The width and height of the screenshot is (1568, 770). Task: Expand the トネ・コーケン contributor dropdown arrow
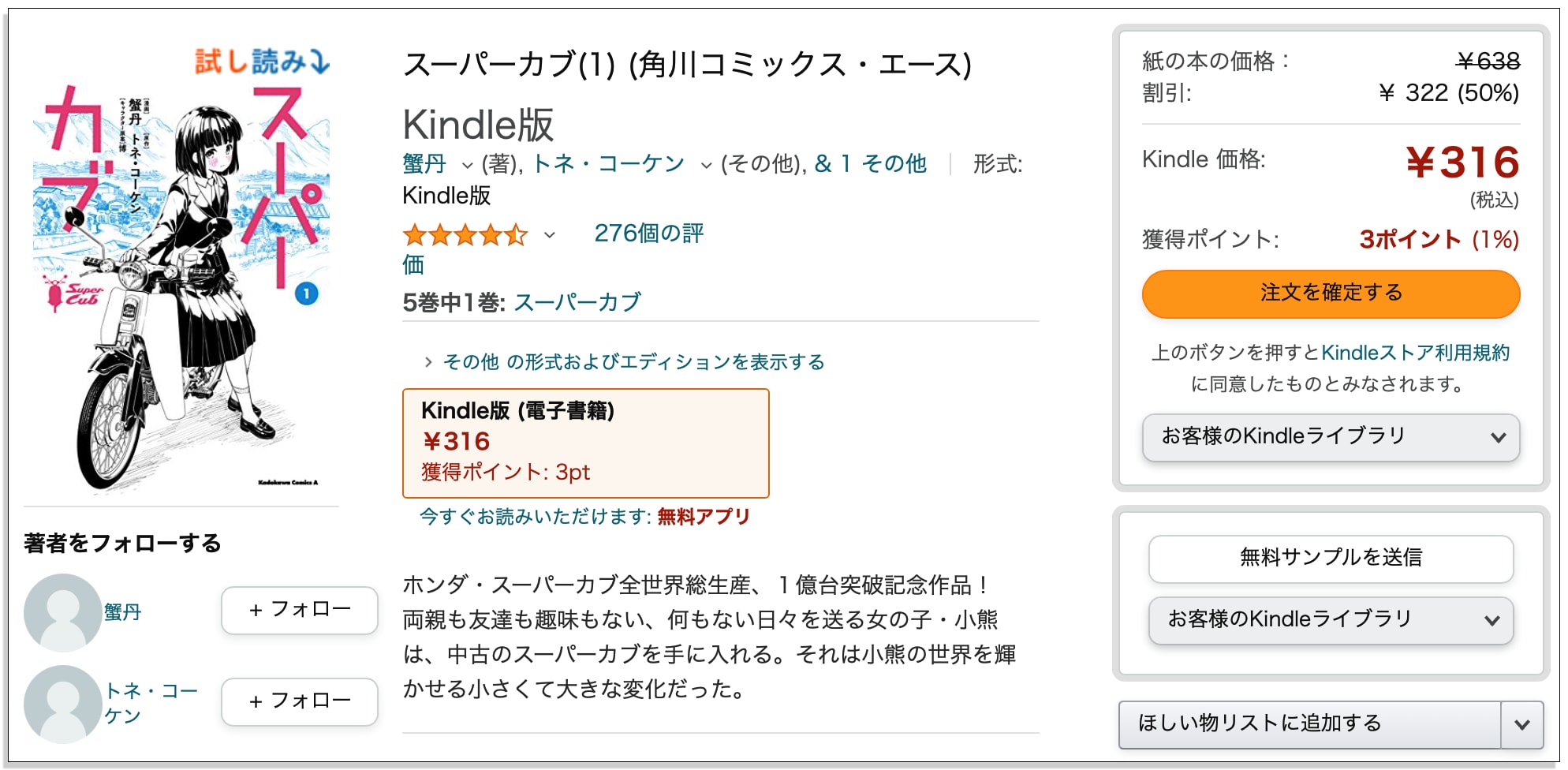pos(706,165)
